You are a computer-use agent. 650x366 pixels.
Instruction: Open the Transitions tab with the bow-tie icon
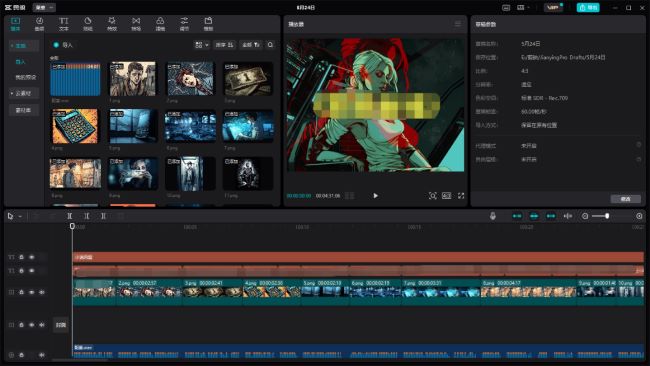[136, 24]
